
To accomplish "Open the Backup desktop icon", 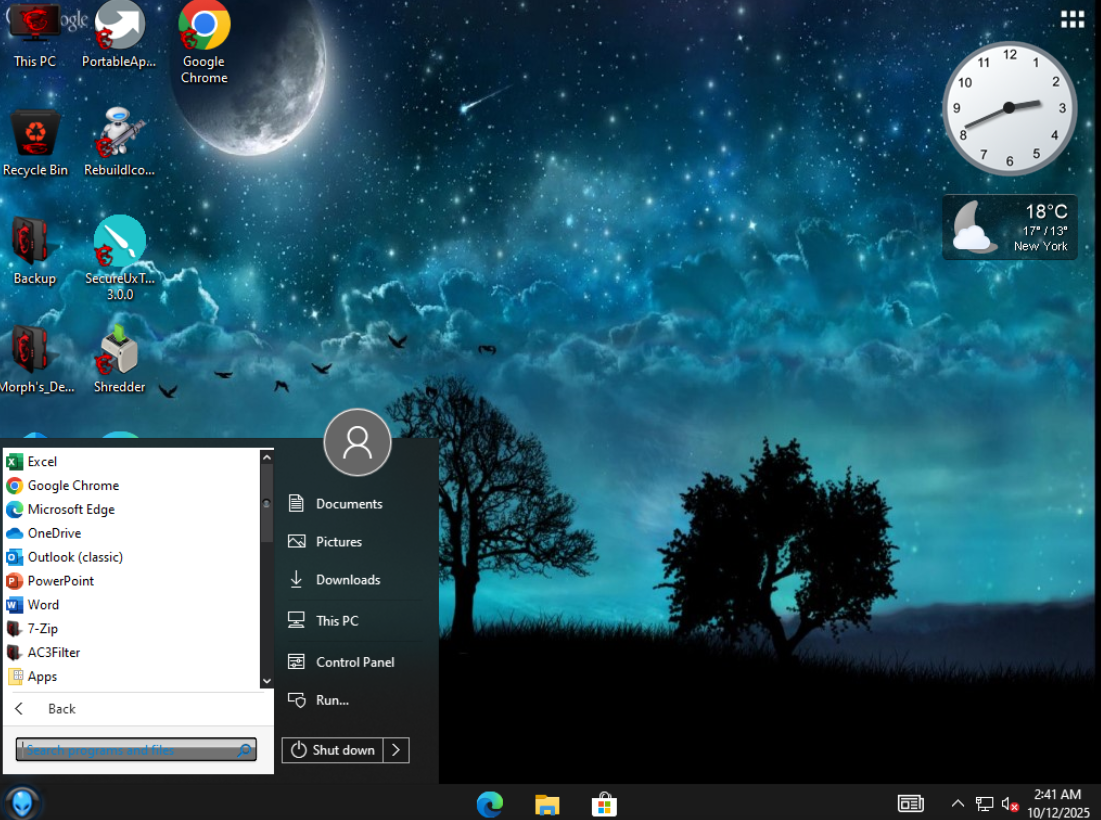I will coord(34,250).
